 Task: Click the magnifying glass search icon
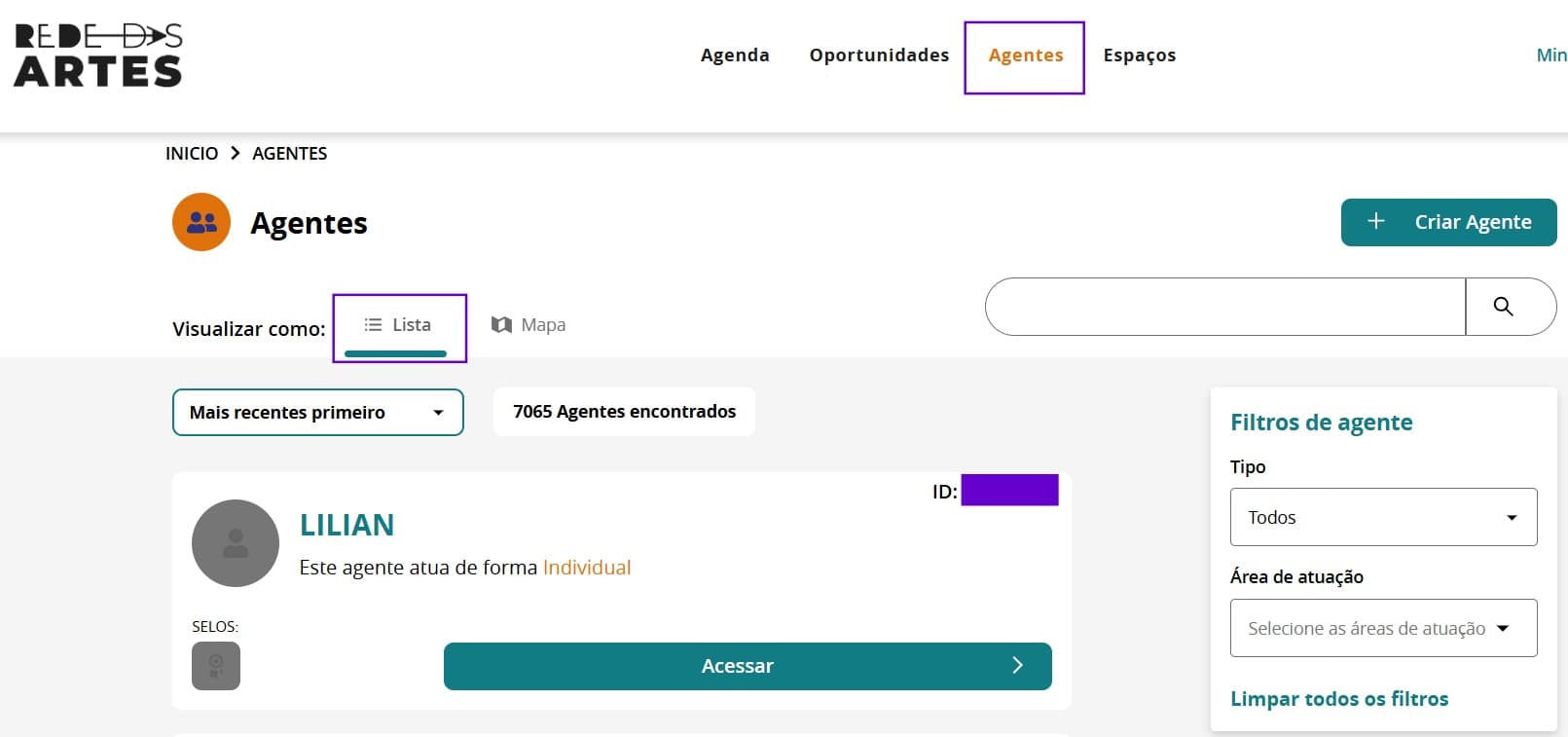[x=1503, y=307]
